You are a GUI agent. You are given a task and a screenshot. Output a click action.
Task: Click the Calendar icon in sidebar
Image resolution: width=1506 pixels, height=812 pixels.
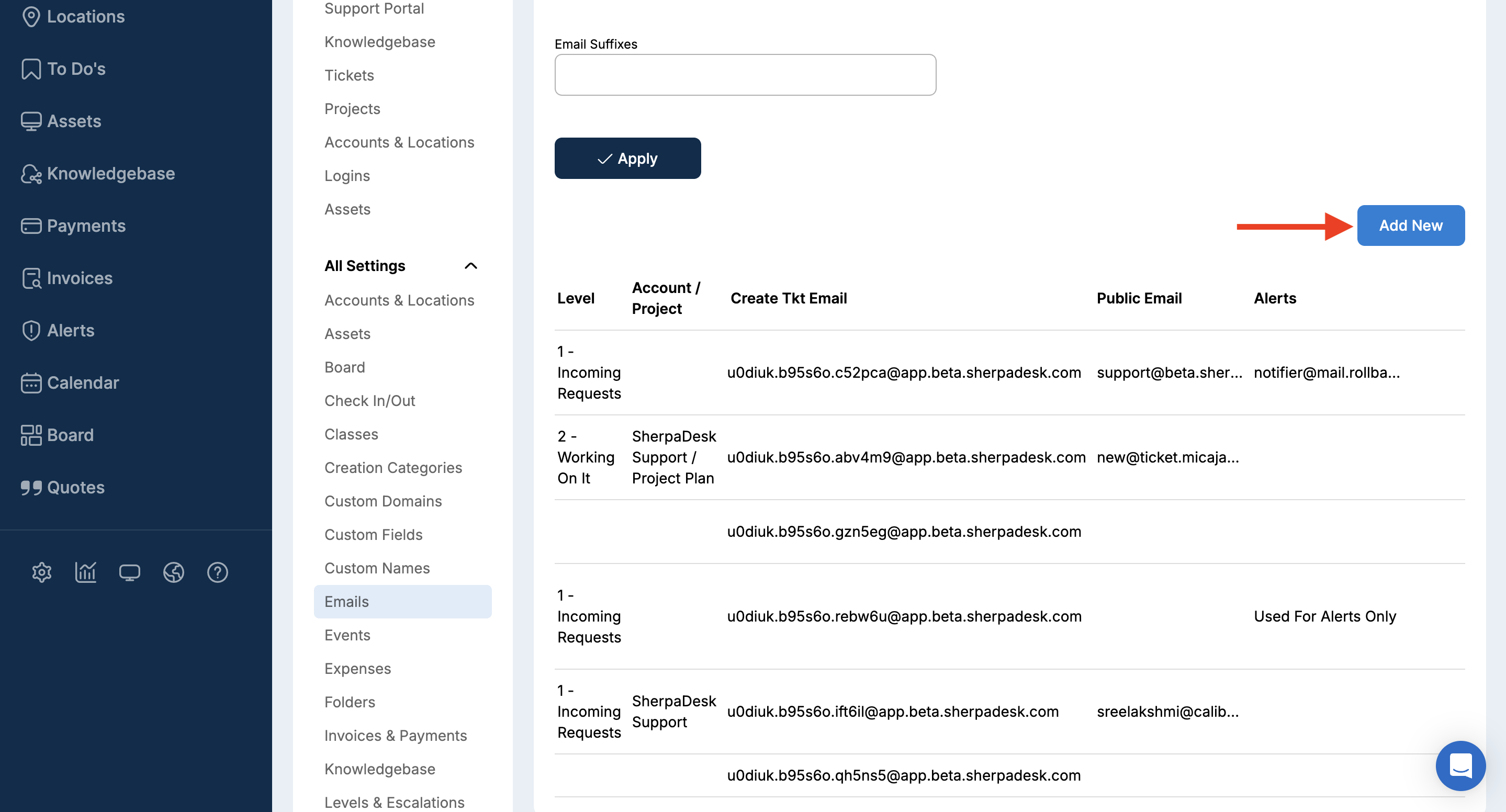point(31,383)
